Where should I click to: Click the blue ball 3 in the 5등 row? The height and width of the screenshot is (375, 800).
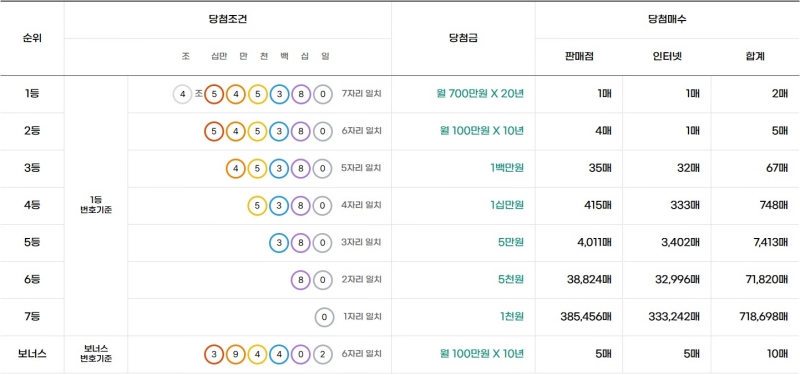point(279,242)
